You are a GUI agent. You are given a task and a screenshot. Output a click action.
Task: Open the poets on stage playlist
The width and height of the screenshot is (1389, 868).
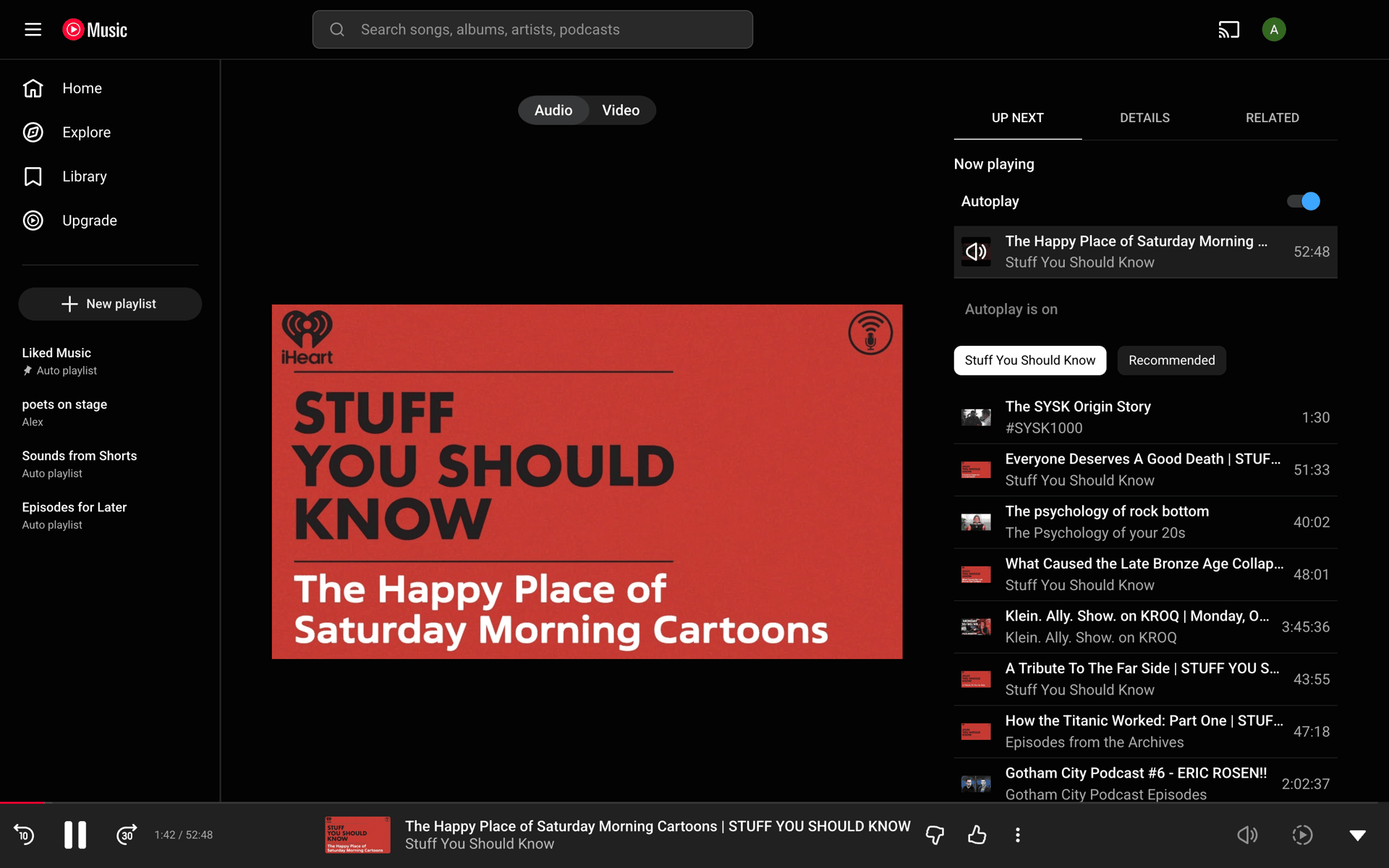point(110,412)
